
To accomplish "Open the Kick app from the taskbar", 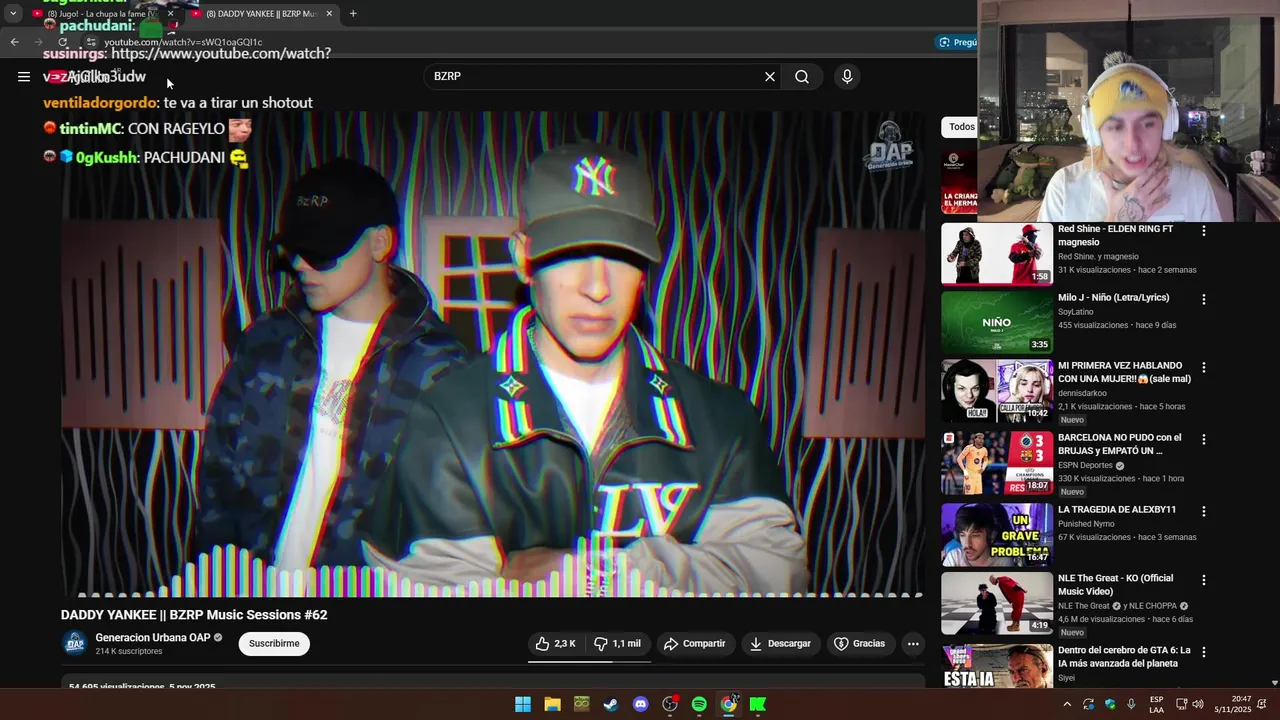I will pyautogui.click(x=758, y=704).
